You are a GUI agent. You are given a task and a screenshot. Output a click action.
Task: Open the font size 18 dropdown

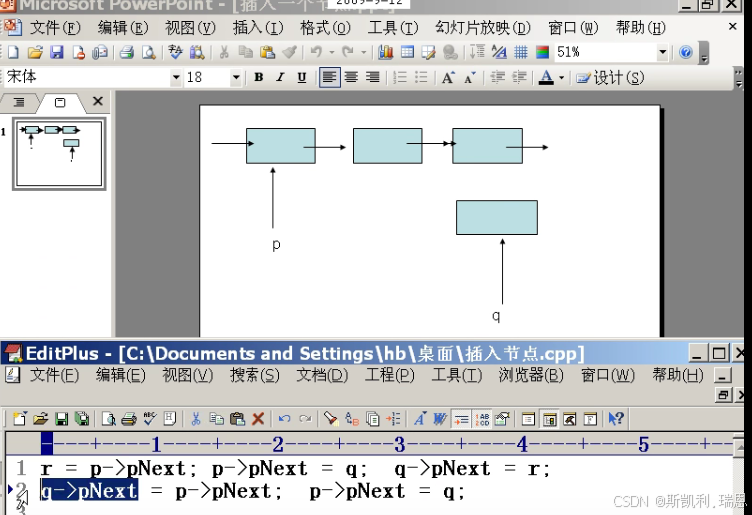[235, 77]
